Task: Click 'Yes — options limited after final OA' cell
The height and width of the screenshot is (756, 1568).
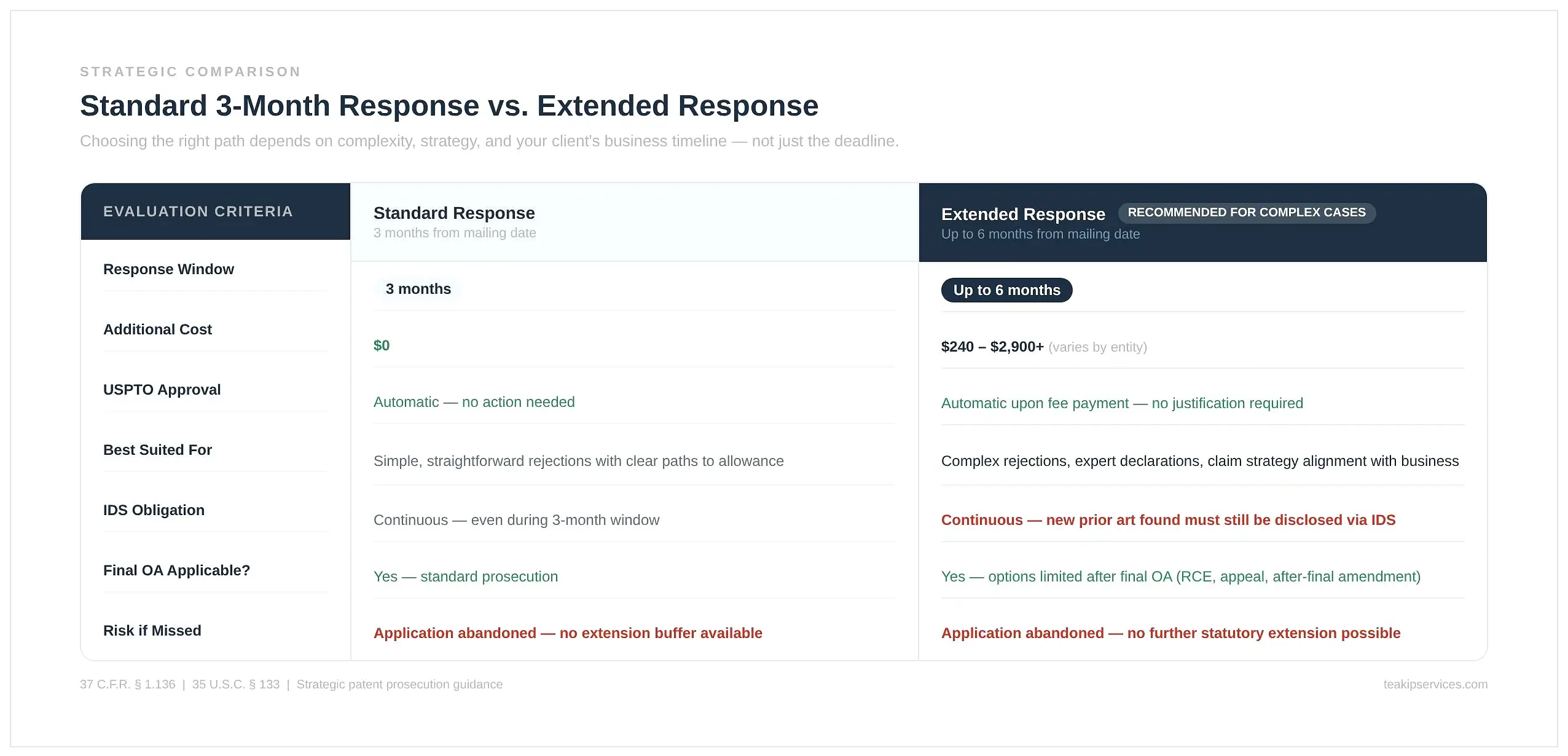Action: tap(1180, 577)
